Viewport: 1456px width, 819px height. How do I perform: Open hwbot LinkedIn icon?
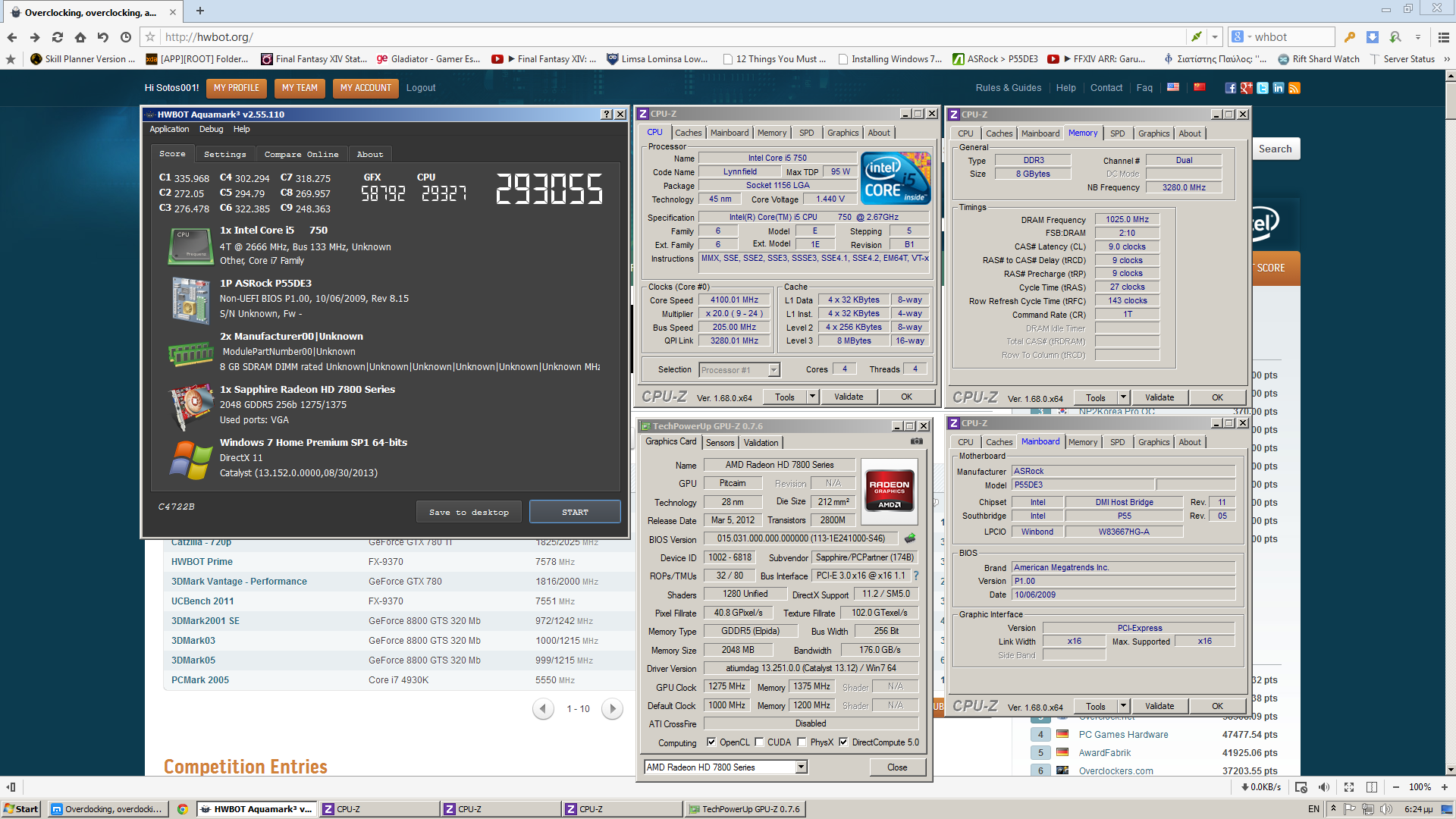[x=1278, y=88]
